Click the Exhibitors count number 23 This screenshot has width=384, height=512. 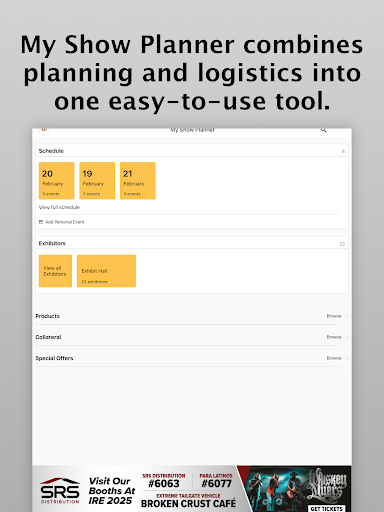(342, 244)
